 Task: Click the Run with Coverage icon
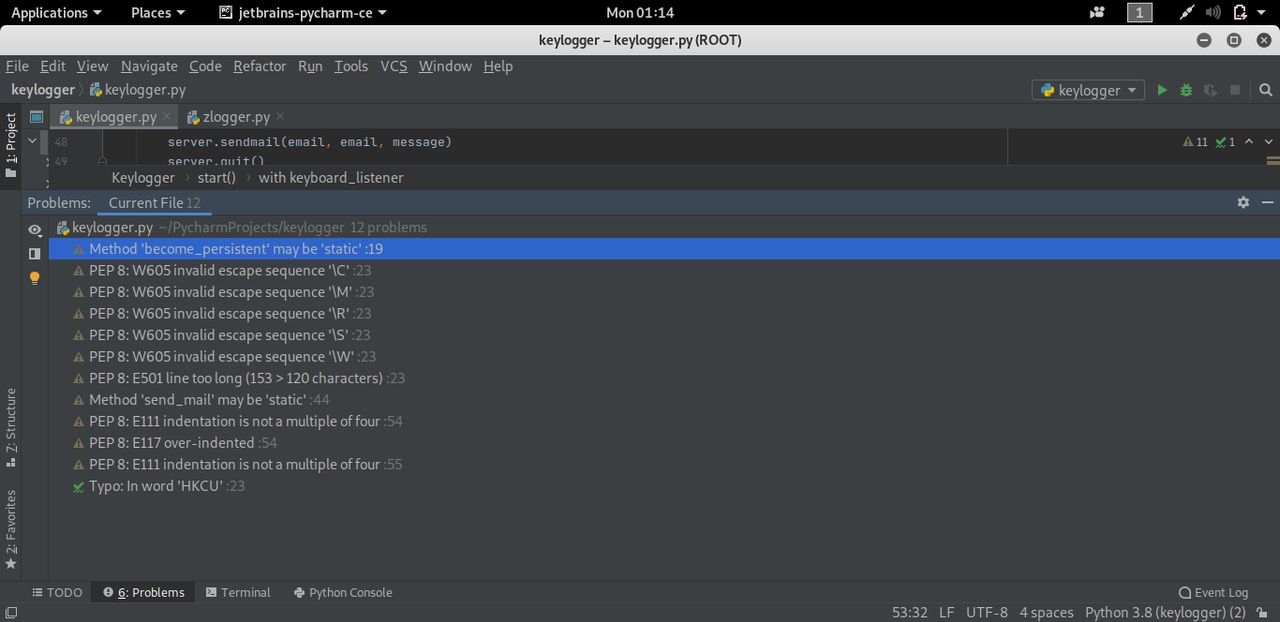click(1210, 90)
